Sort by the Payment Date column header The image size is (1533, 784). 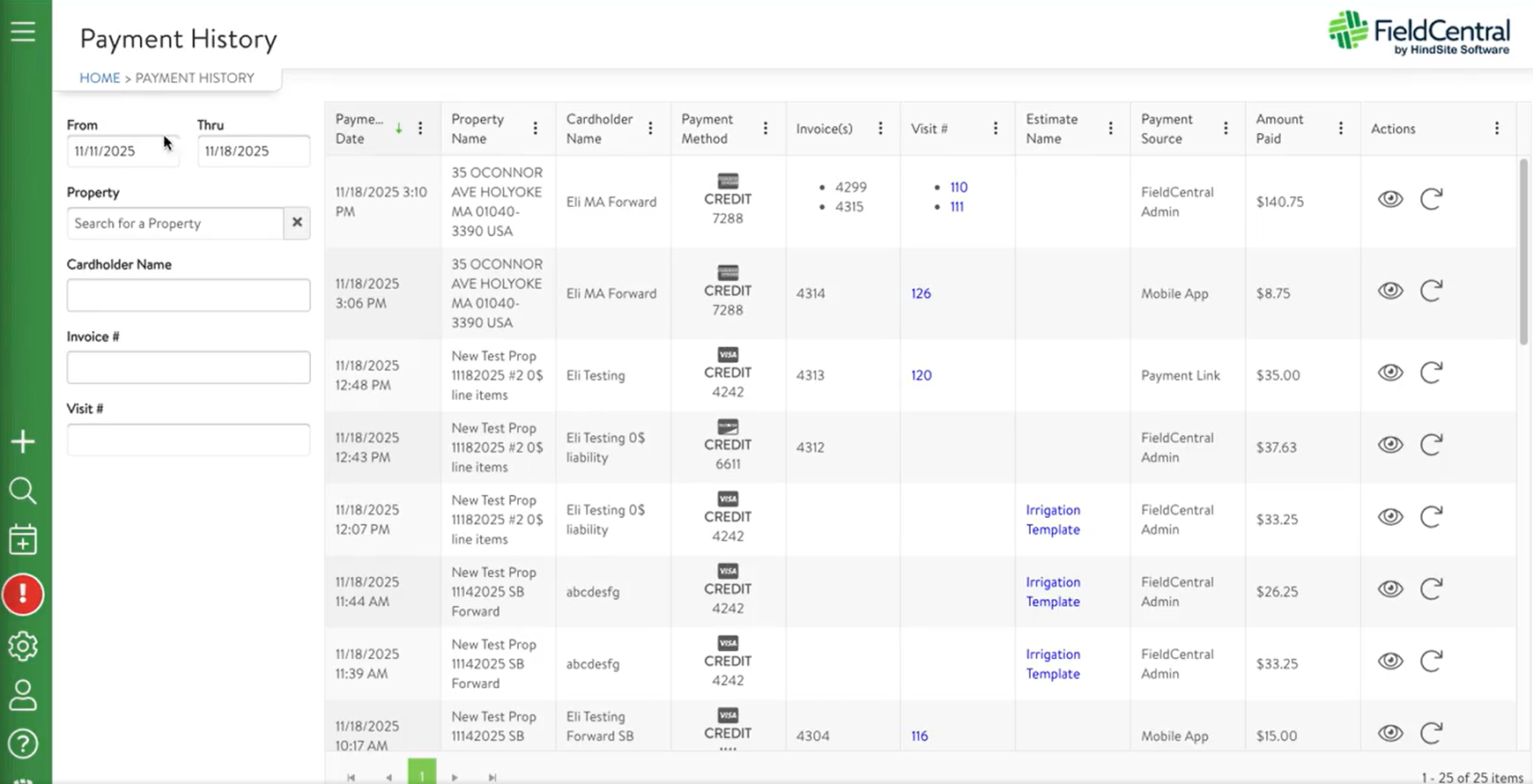(x=359, y=129)
